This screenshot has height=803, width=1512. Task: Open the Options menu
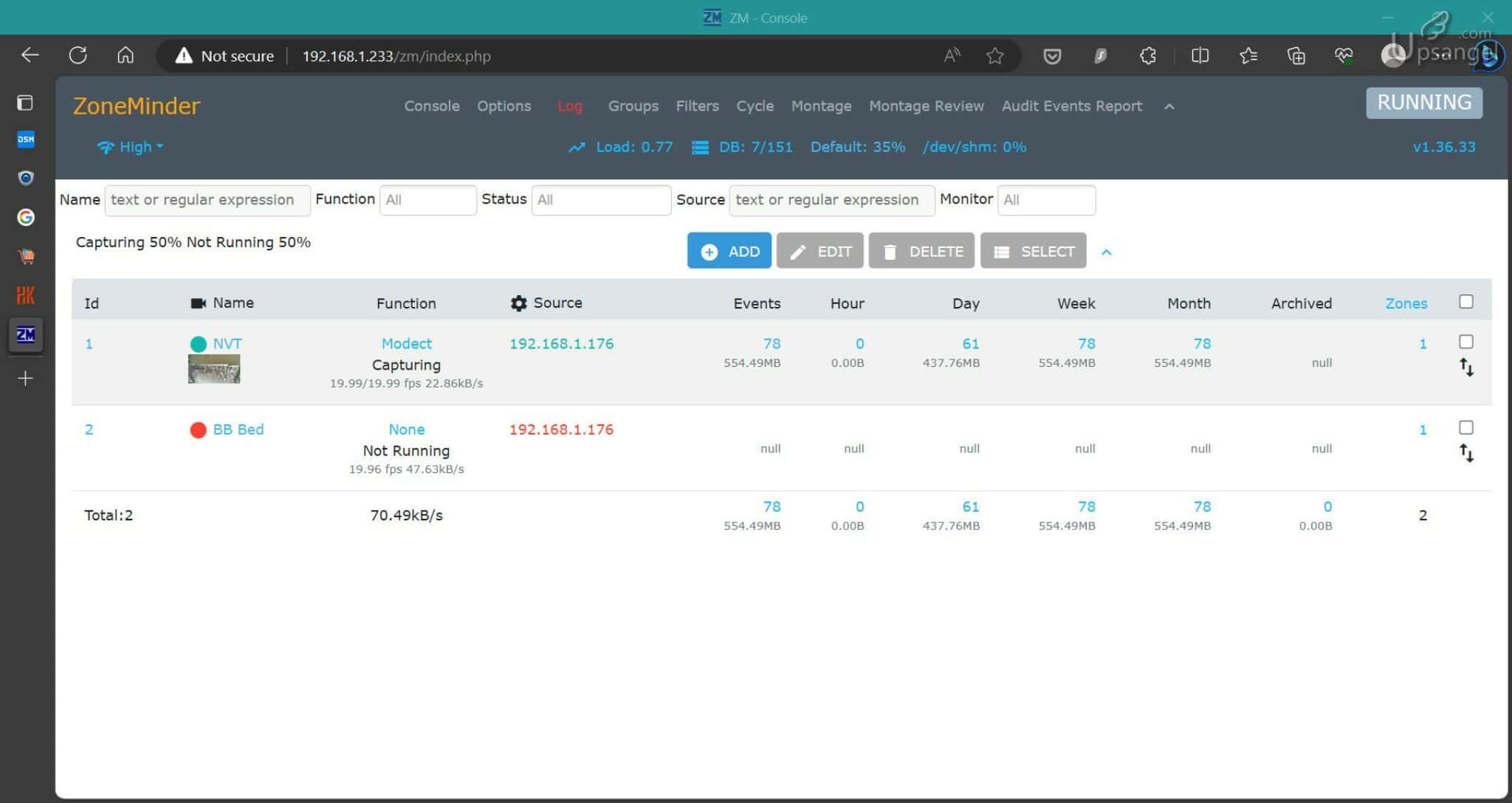click(x=504, y=106)
